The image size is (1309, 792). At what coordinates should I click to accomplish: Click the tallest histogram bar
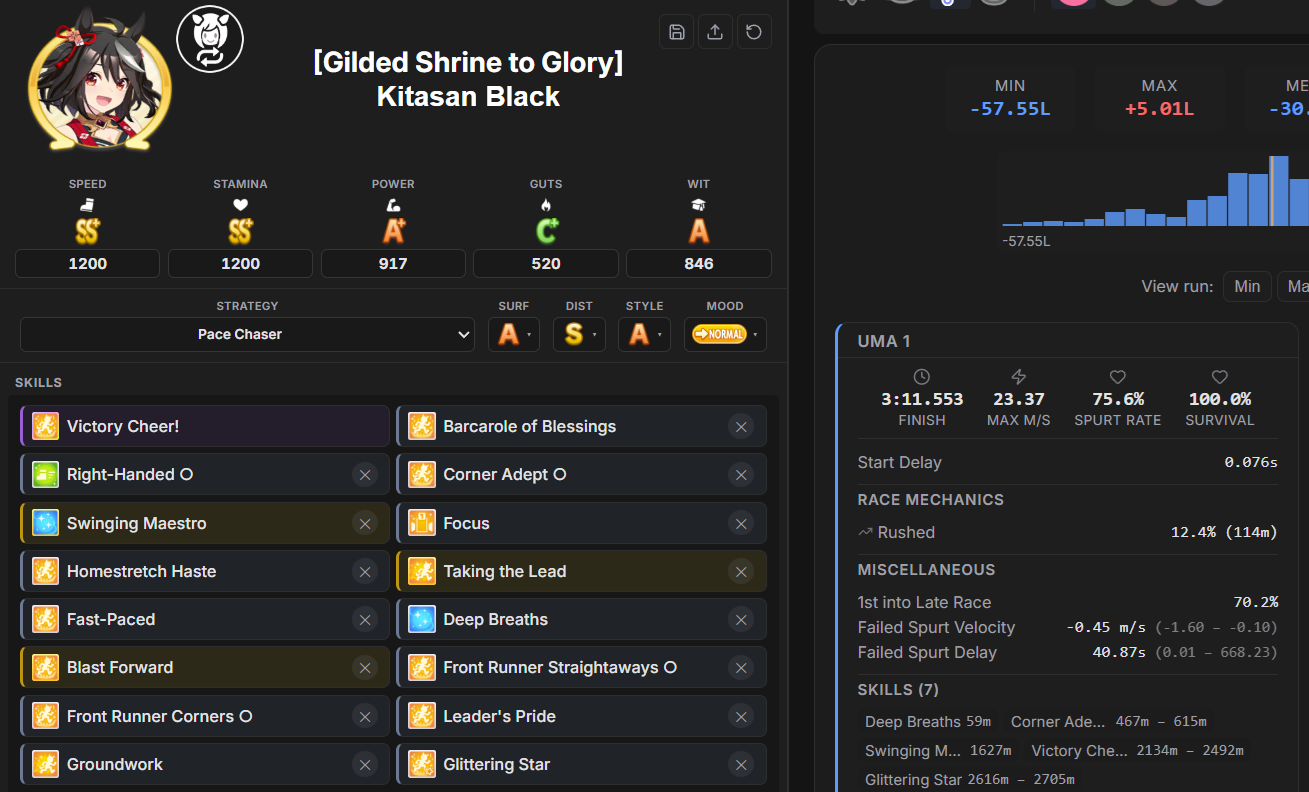coord(1278,190)
